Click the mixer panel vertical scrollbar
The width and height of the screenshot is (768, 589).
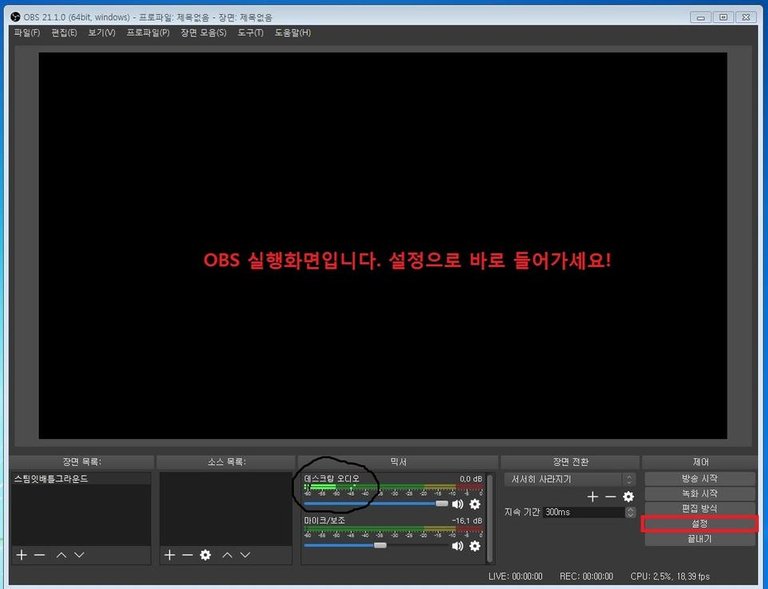pyautogui.click(x=490, y=518)
